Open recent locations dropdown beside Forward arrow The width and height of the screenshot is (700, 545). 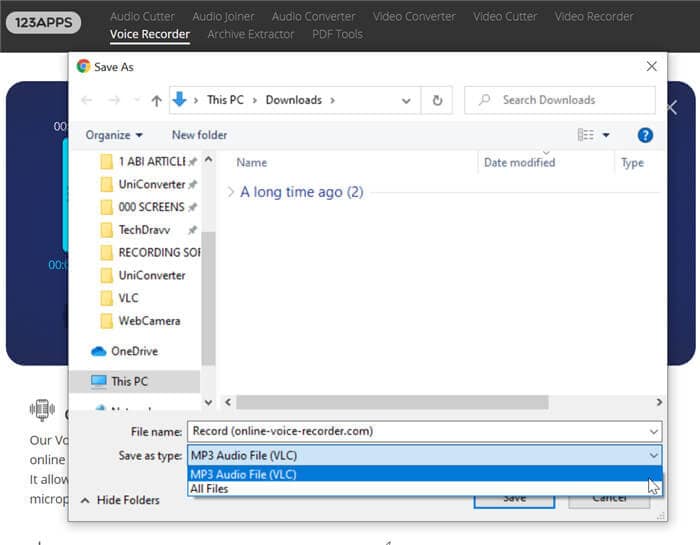pos(137,100)
